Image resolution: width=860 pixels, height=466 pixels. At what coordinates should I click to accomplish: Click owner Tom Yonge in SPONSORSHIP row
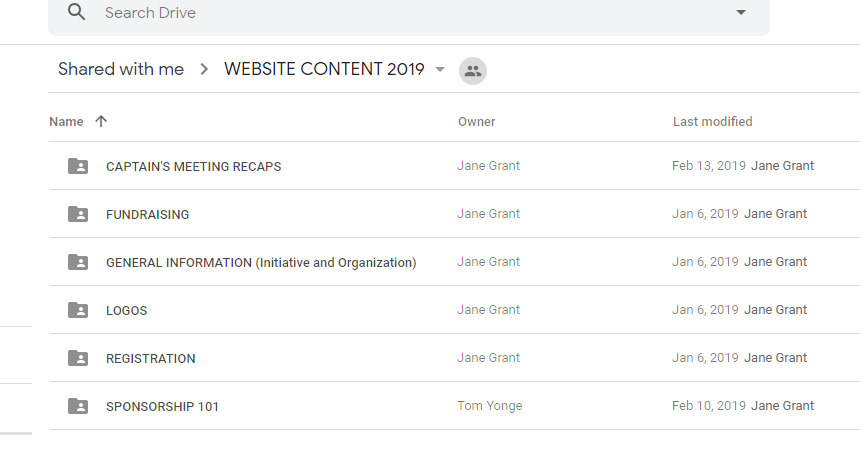pyautogui.click(x=490, y=406)
